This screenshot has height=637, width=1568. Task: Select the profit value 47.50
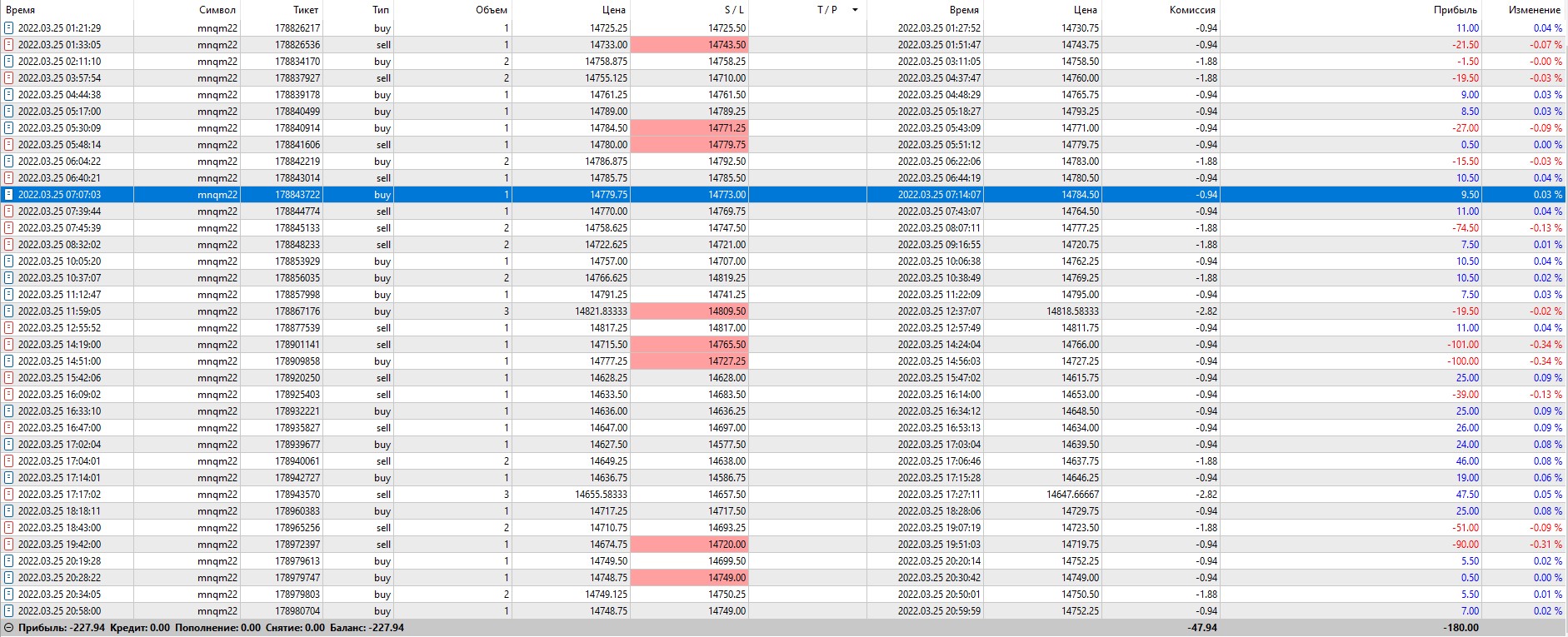coord(1467,495)
